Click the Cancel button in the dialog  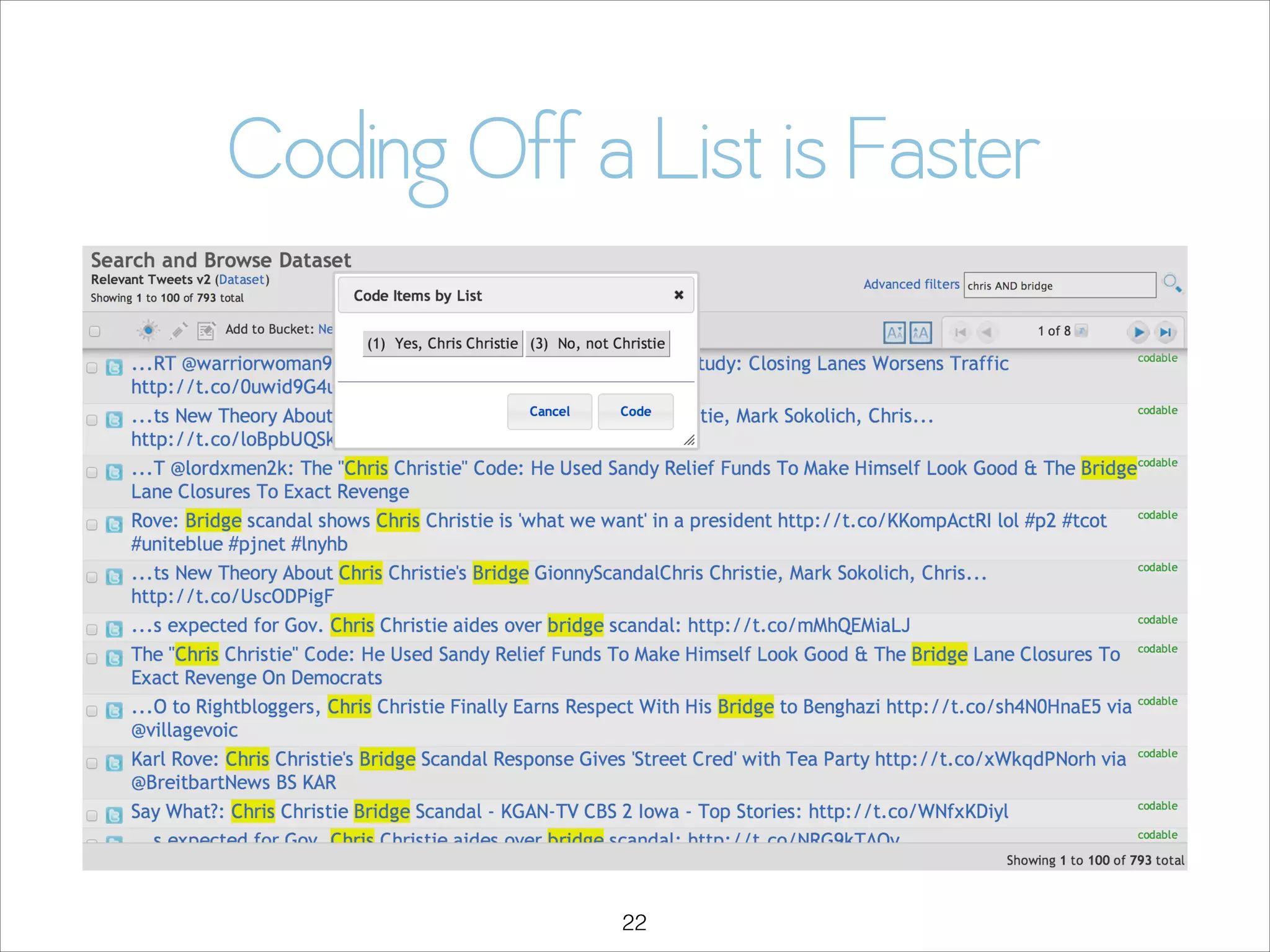(549, 412)
